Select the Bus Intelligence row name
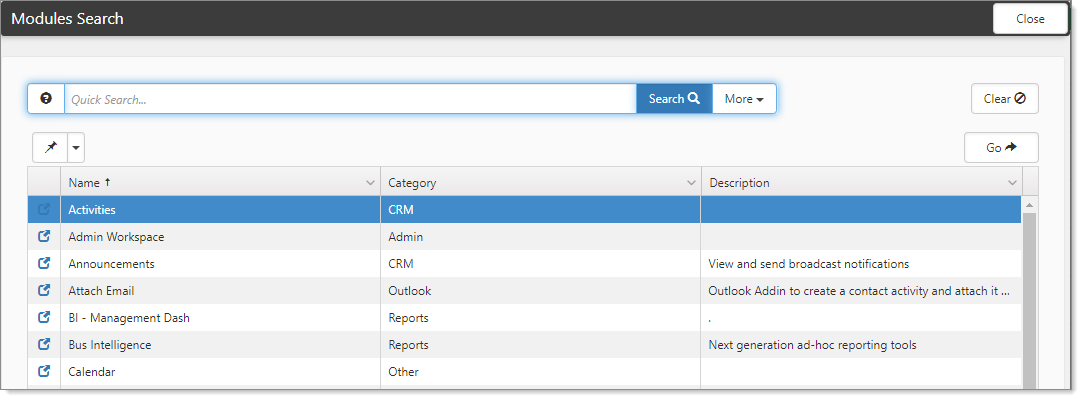The height and width of the screenshot is (400, 1082). (x=110, y=344)
